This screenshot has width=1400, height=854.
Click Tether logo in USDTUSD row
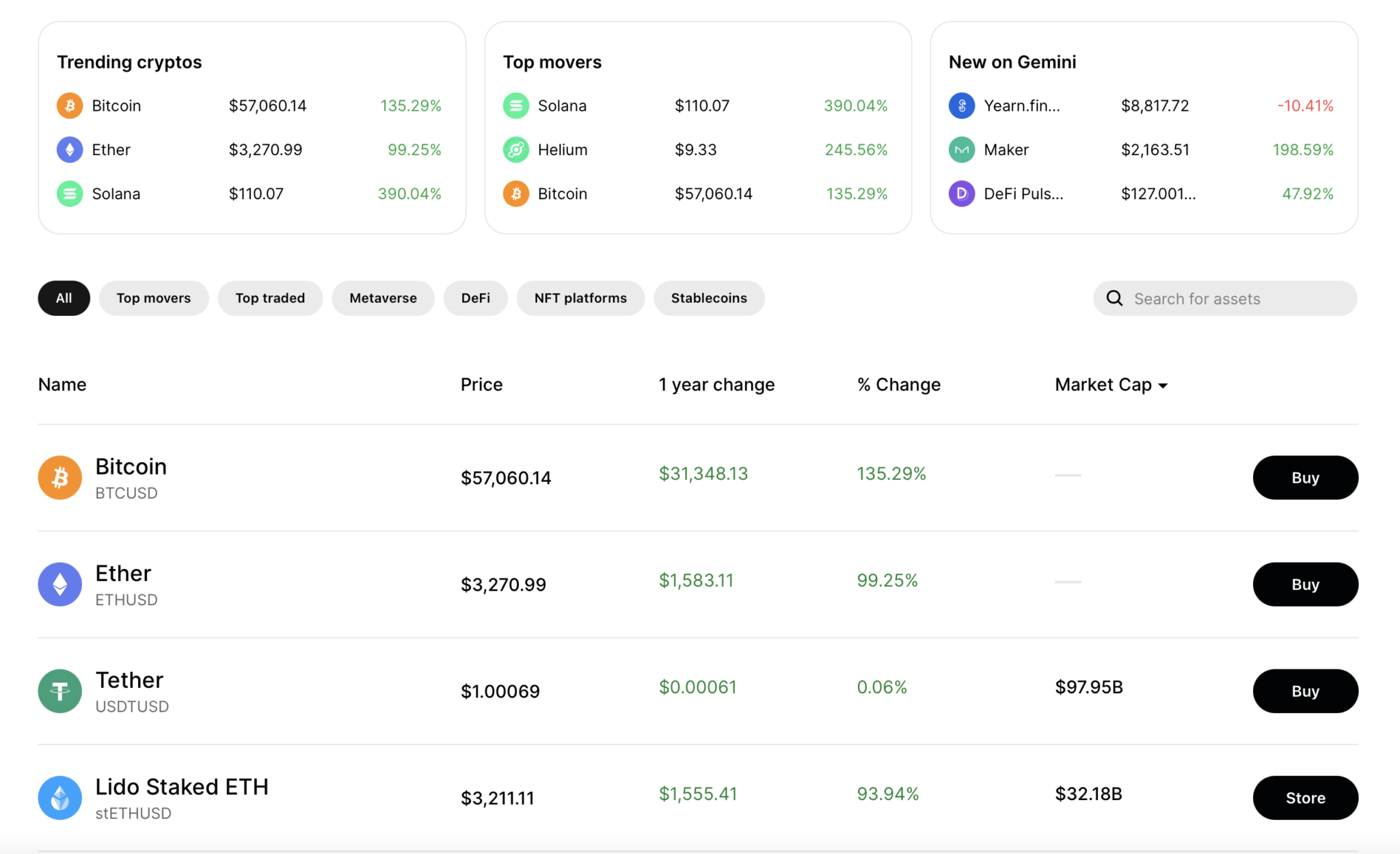point(60,691)
